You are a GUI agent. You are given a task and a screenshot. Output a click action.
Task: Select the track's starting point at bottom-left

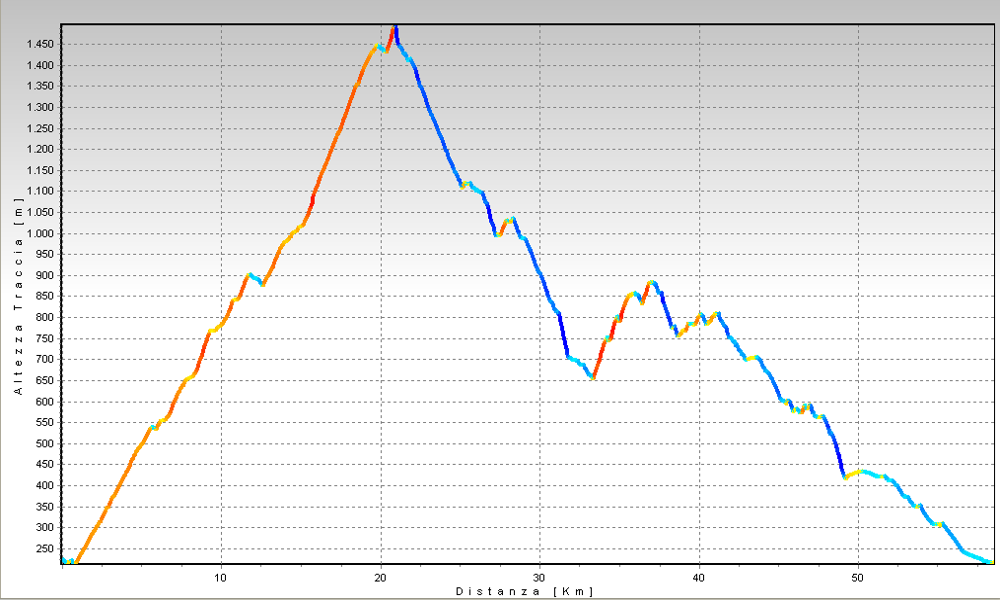click(64, 561)
